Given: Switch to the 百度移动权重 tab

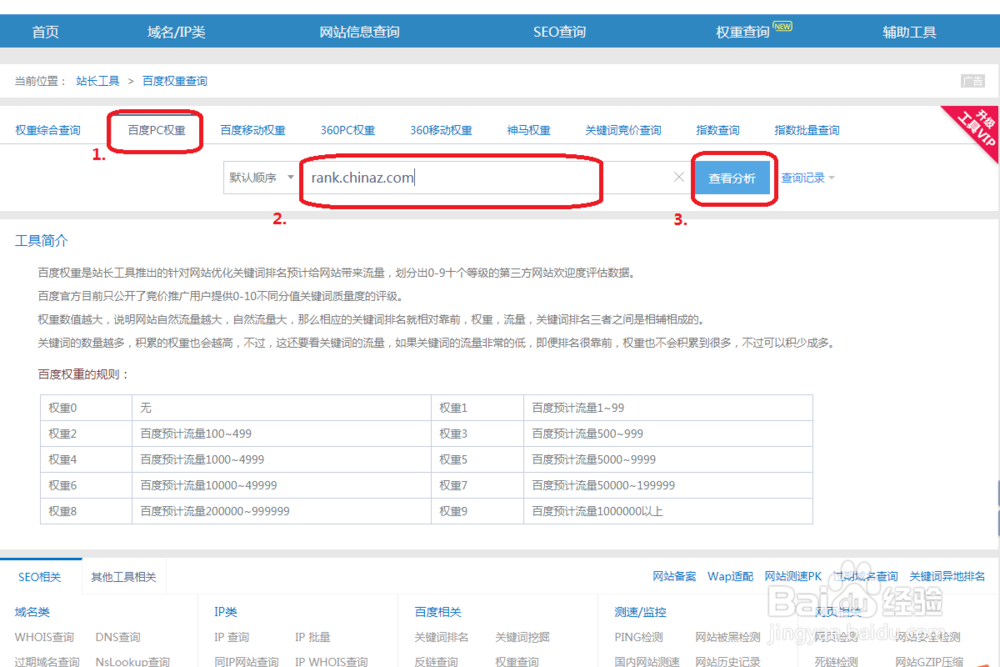Looking at the screenshot, I should tap(253, 130).
